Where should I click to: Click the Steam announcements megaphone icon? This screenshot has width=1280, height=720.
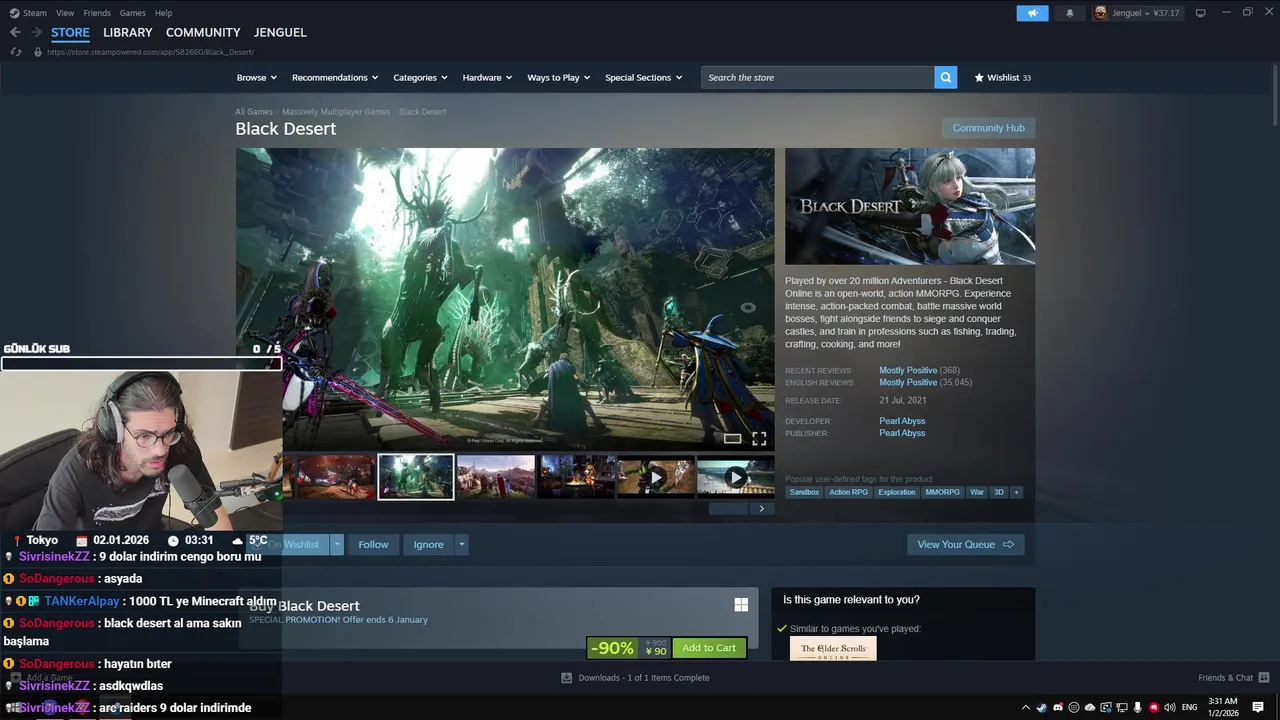1032,13
